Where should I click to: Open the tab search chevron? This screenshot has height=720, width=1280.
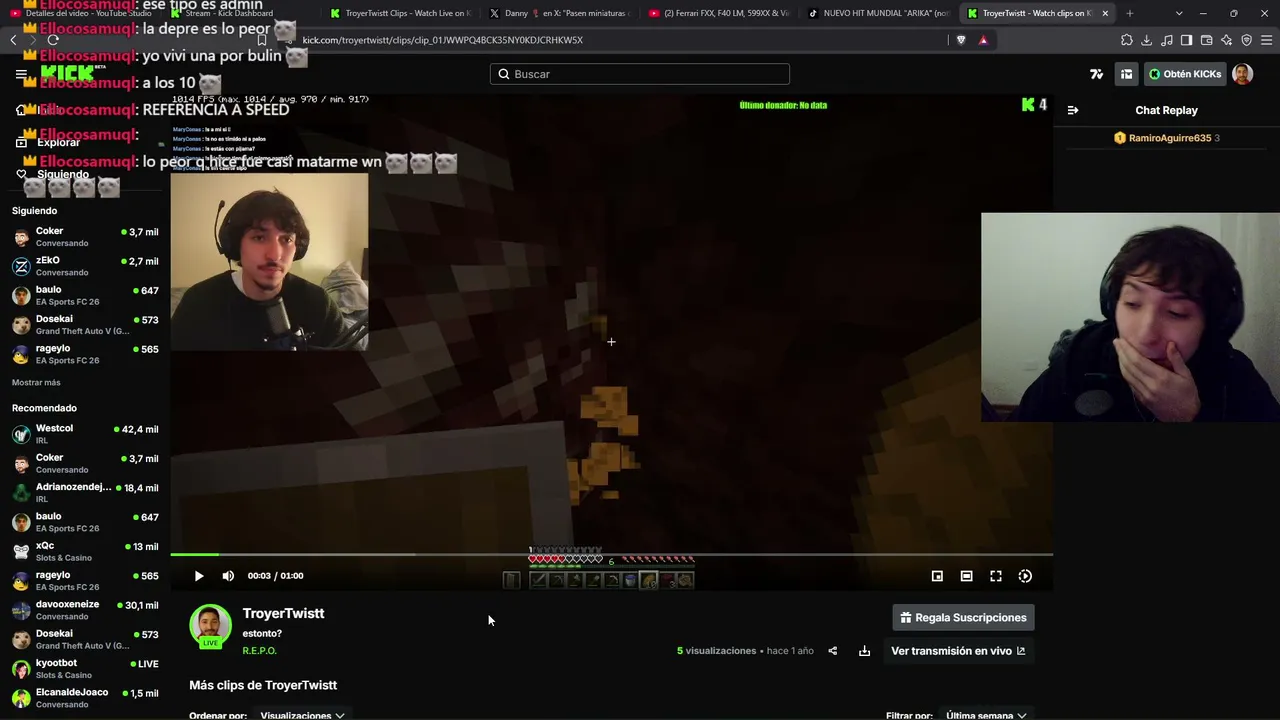tap(1179, 13)
